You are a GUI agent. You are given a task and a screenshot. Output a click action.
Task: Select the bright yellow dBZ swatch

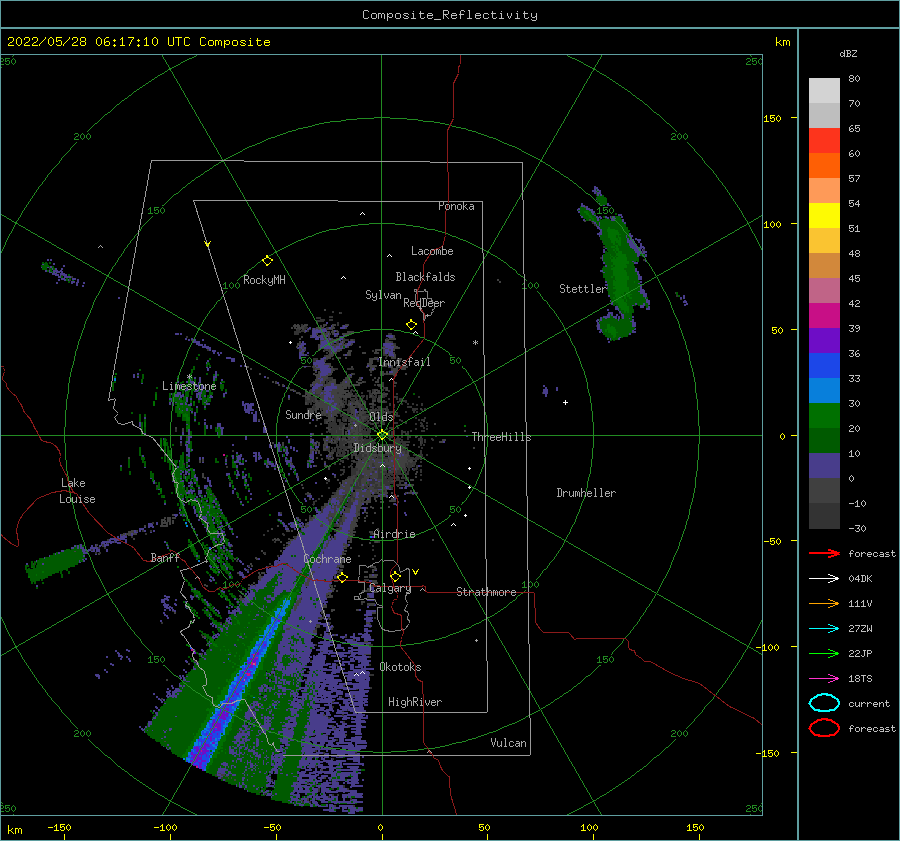click(x=824, y=216)
